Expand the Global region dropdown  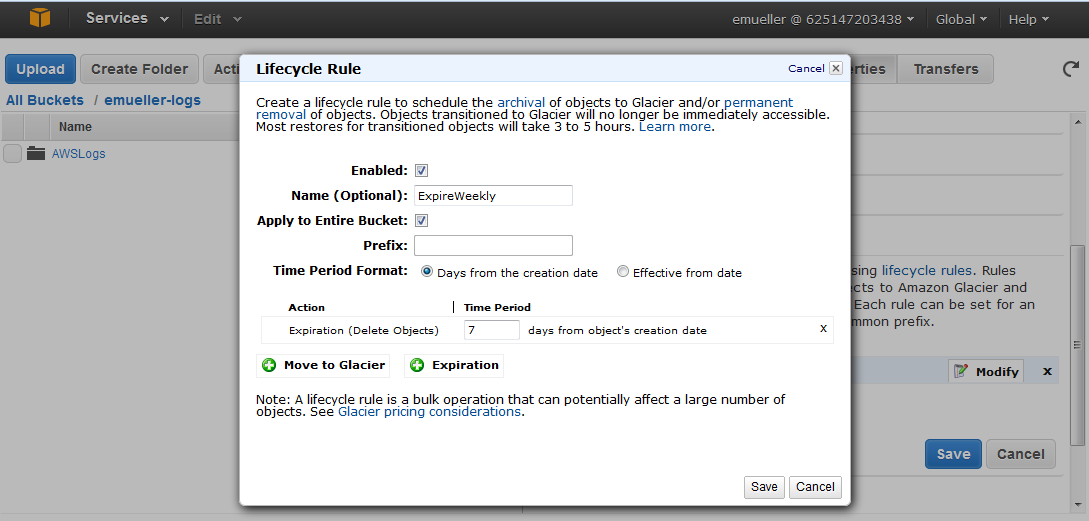[x=960, y=19]
